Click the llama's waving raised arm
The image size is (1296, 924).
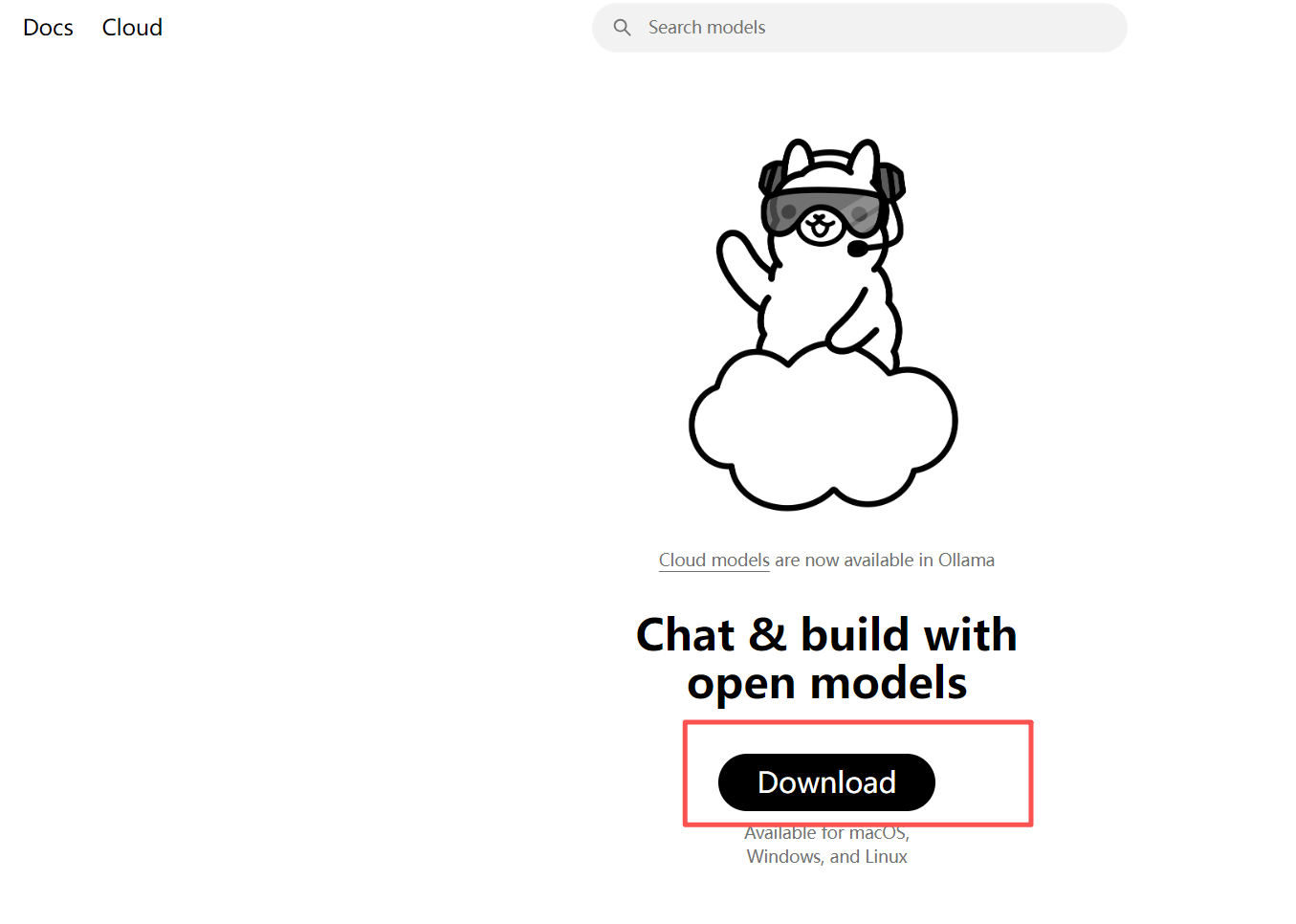coord(744,267)
